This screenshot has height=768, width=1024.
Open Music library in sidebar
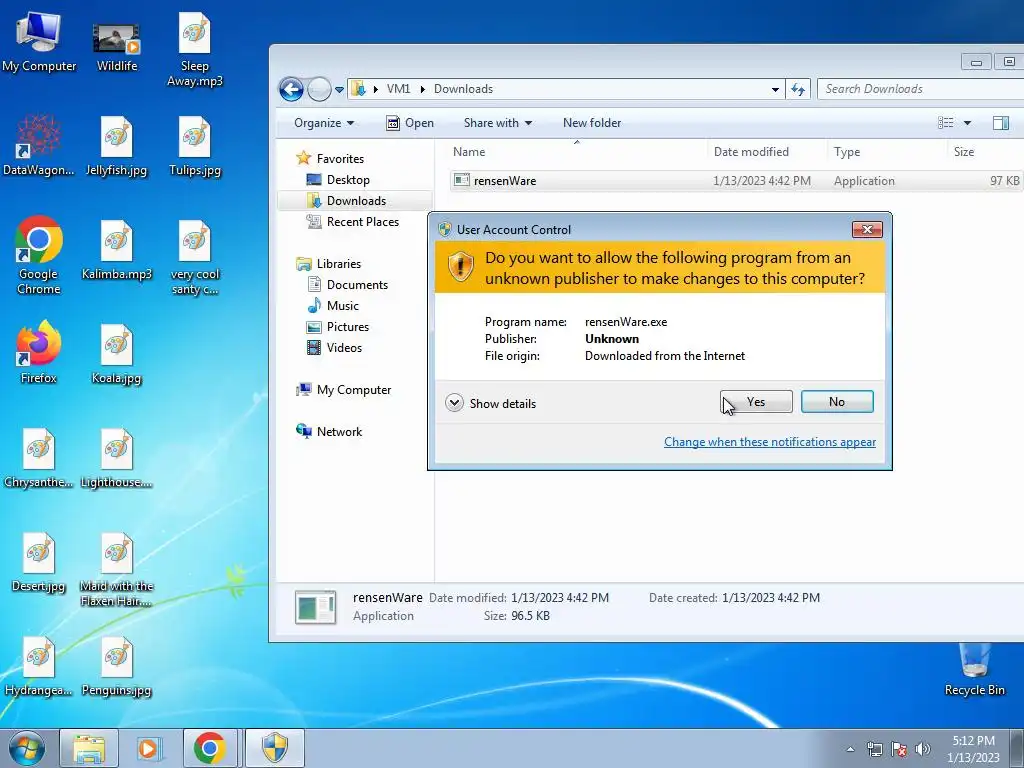pyautogui.click(x=333, y=306)
